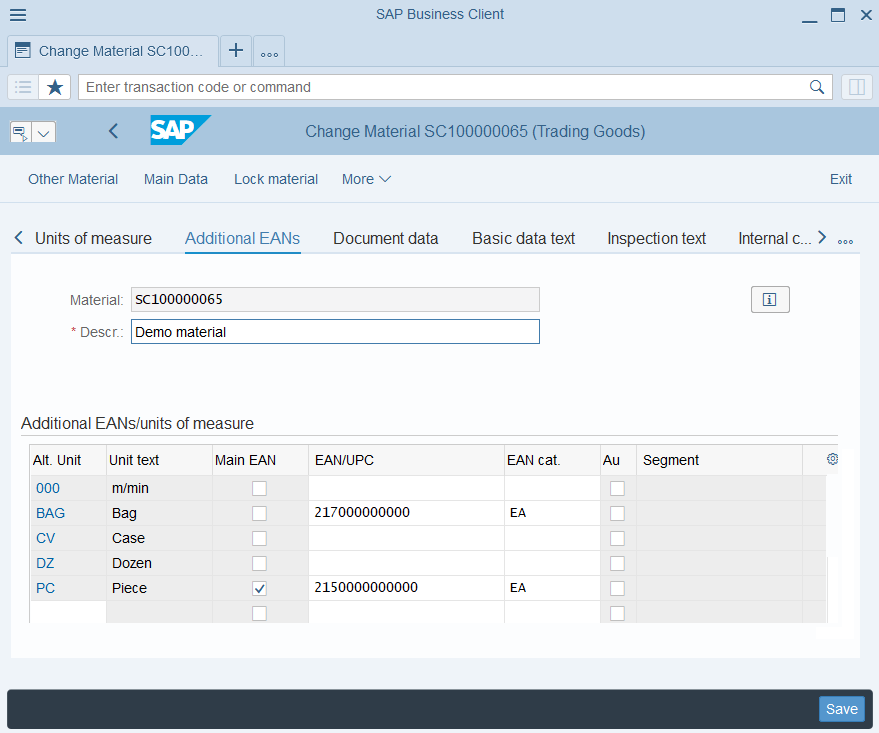Viewport: 879px width, 733px height.
Task: Toggle Main EAN checkbox for m/min row
Action: coord(259,489)
